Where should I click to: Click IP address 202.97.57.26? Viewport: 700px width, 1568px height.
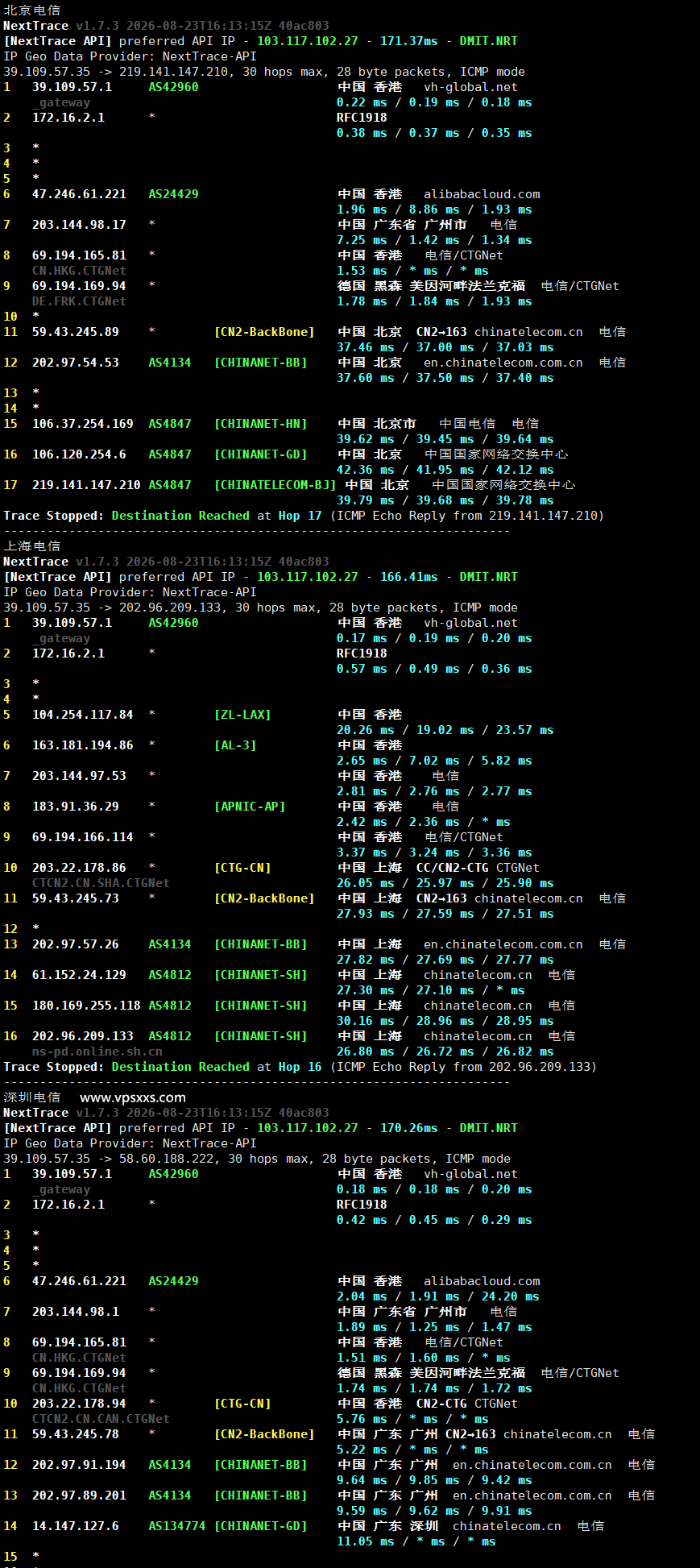(x=76, y=944)
